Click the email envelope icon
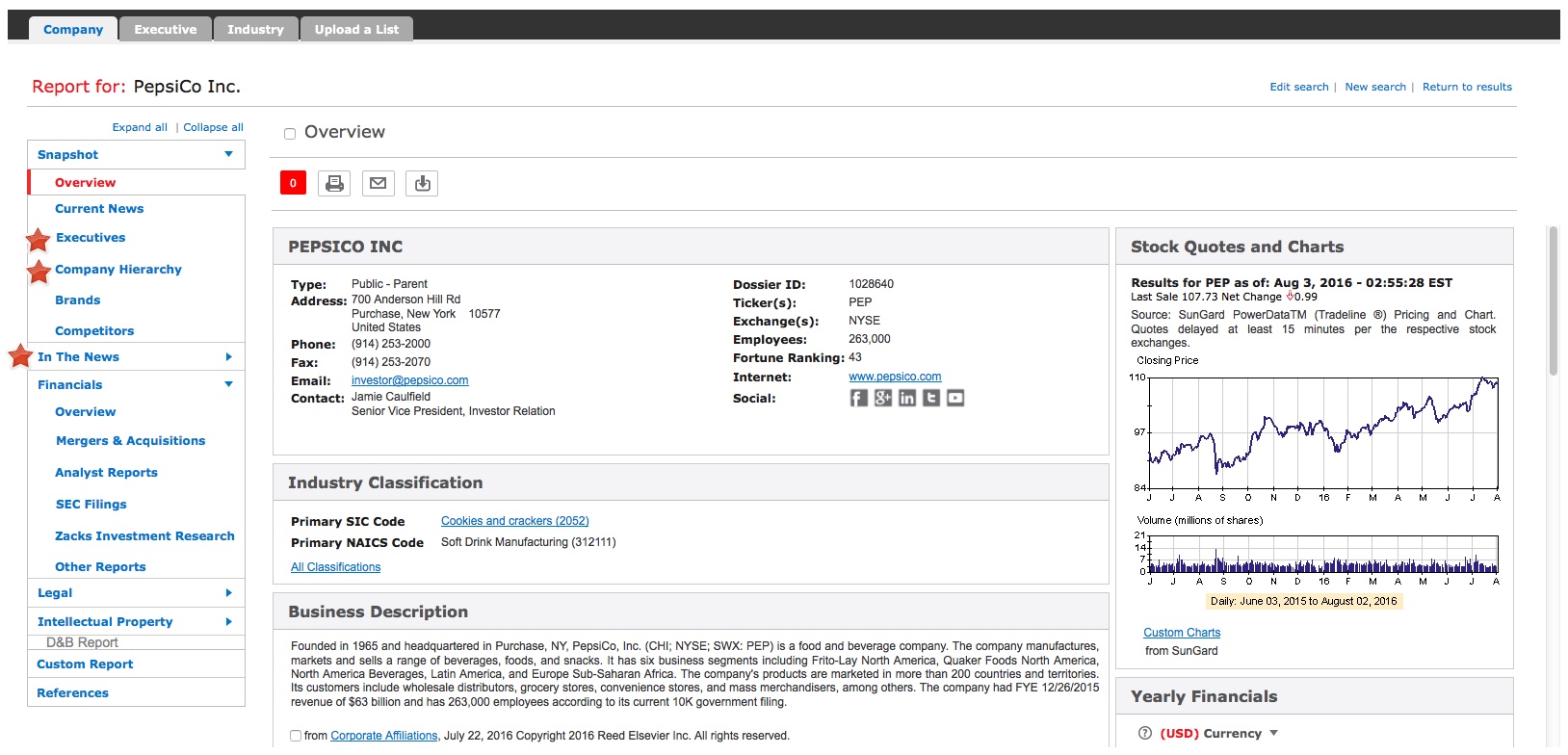The height and width of the screenshot is (755, 1568). [379, 183]
